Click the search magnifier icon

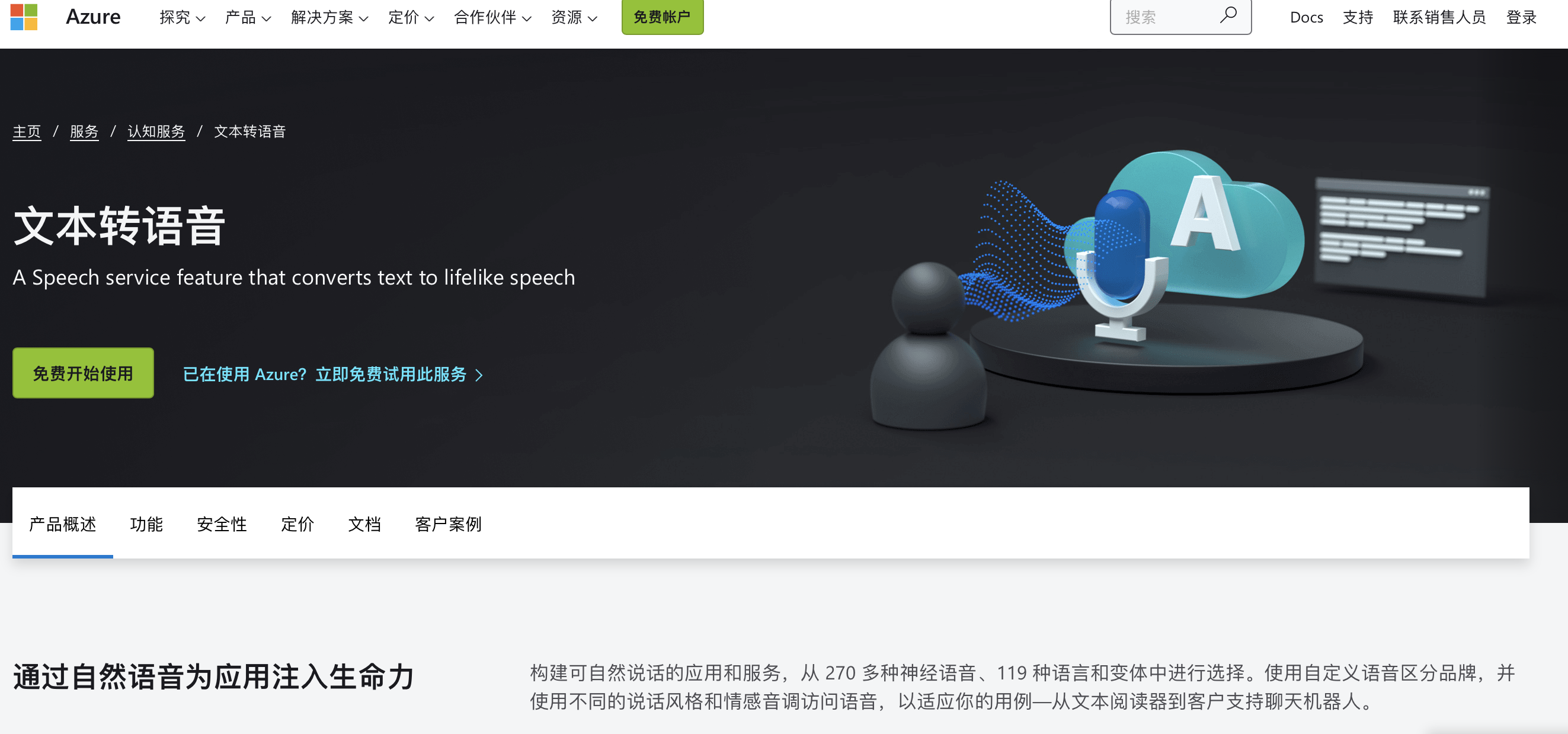coord(1228,15)
